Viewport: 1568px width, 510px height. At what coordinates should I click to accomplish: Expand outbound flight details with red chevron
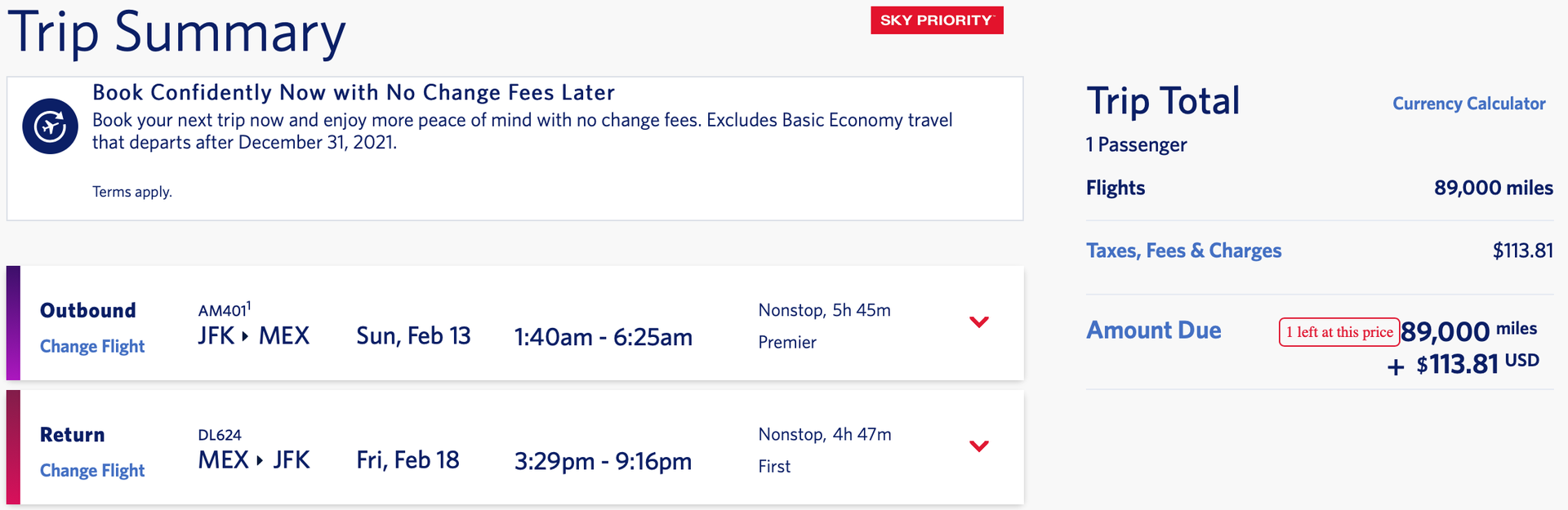tap(979, 322)
